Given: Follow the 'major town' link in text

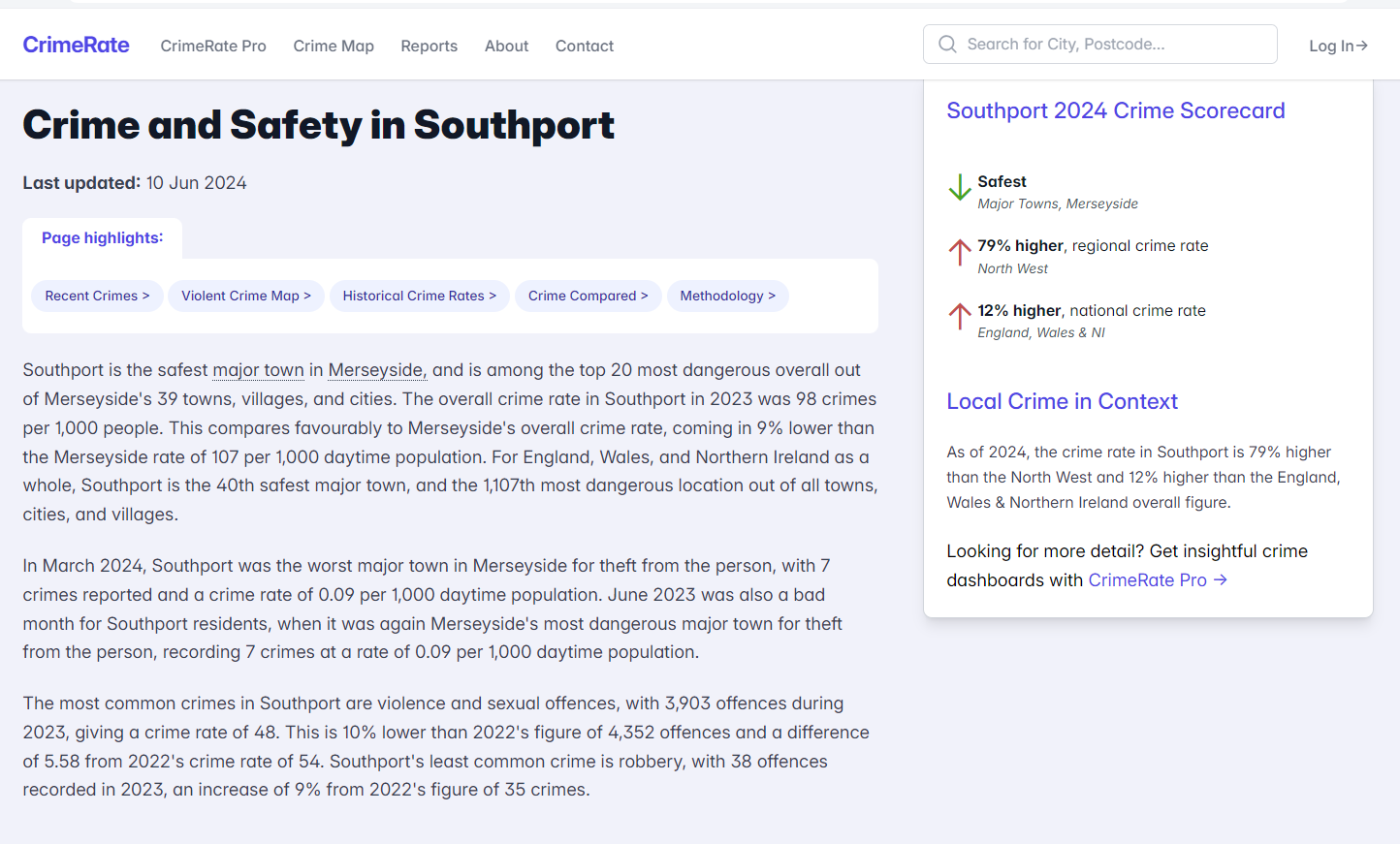Looking at the screenshot, I should pyautogui.click(x=258, y=370).
